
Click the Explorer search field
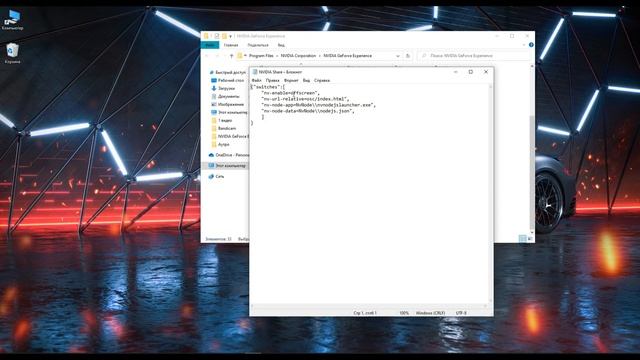point(473,56)
